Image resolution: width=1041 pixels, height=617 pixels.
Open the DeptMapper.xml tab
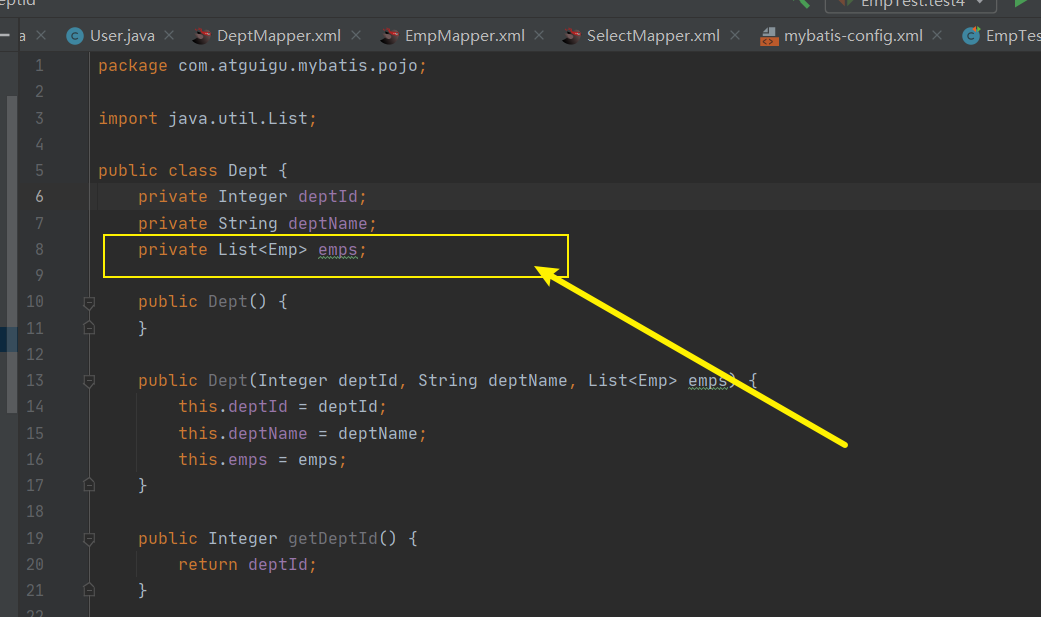[279, 36]
